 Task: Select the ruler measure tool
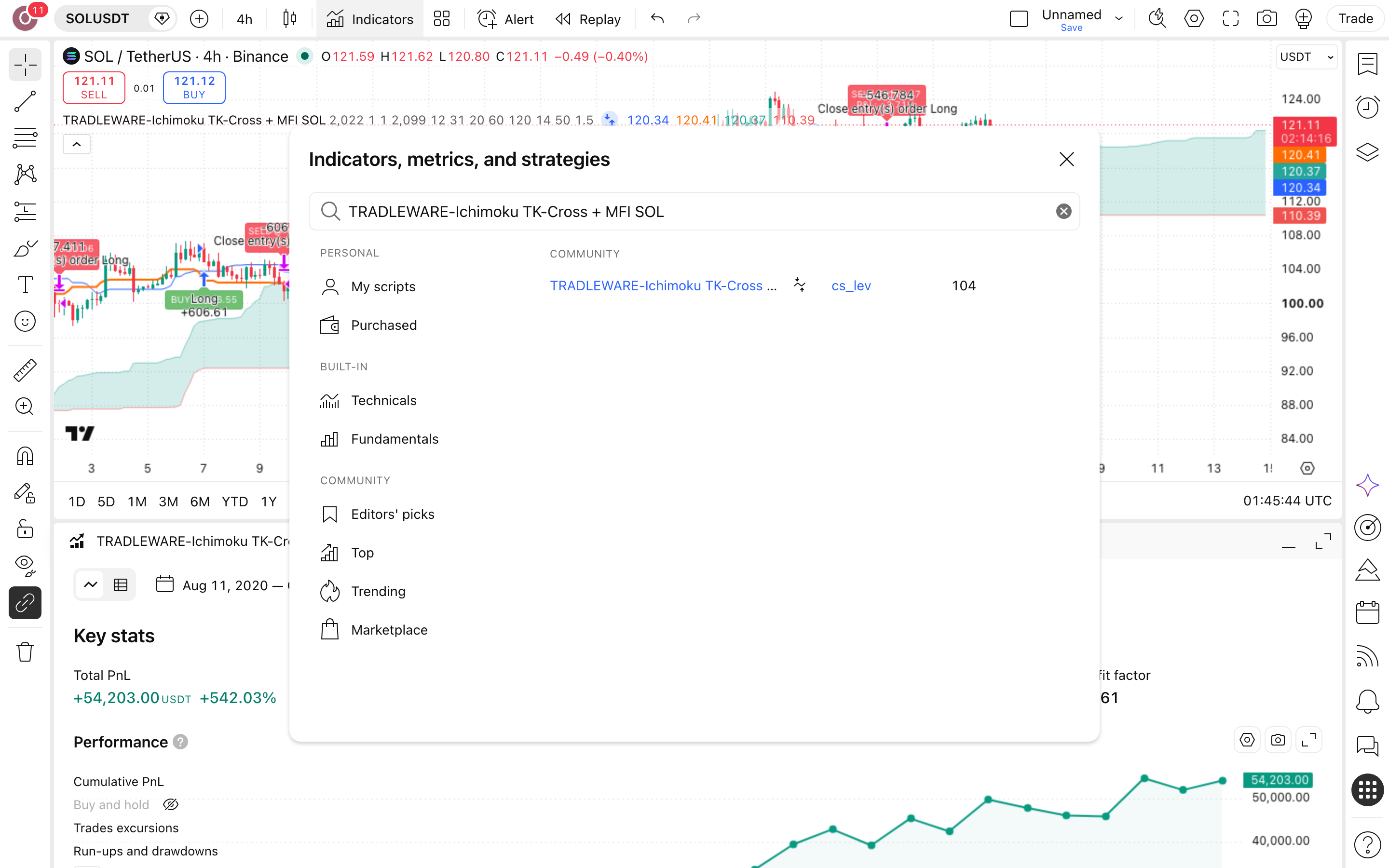[x=25, y=370]
